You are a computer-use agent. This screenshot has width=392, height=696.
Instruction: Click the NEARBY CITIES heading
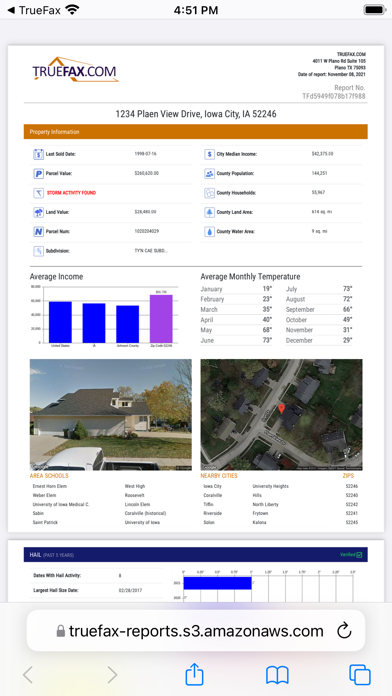coord(219,476)
